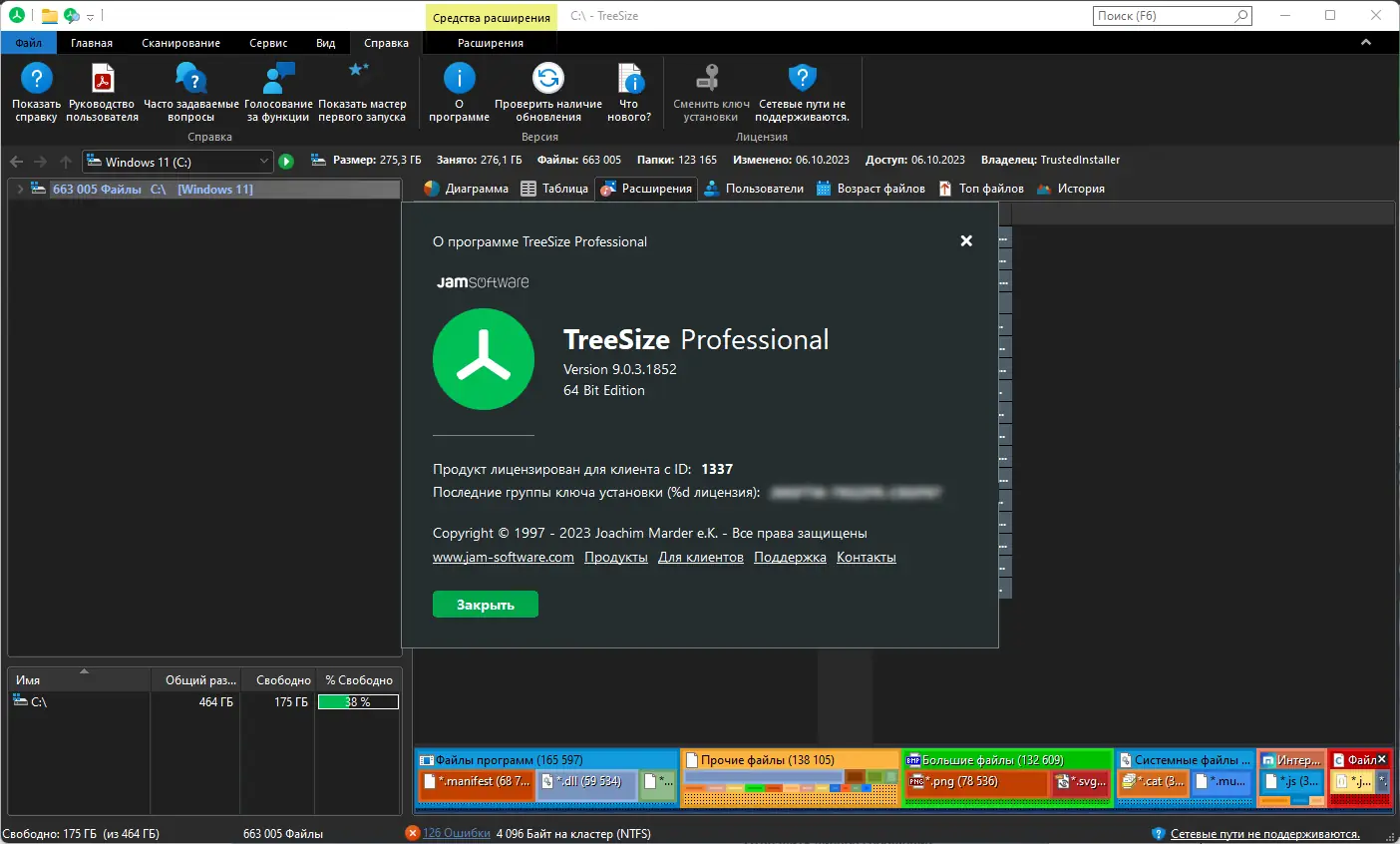Viewport: 1400px width, 844px height.
Task: Open the quick access toolbar customize arrow
Action: pyautogui.click(x=90, y=16)
